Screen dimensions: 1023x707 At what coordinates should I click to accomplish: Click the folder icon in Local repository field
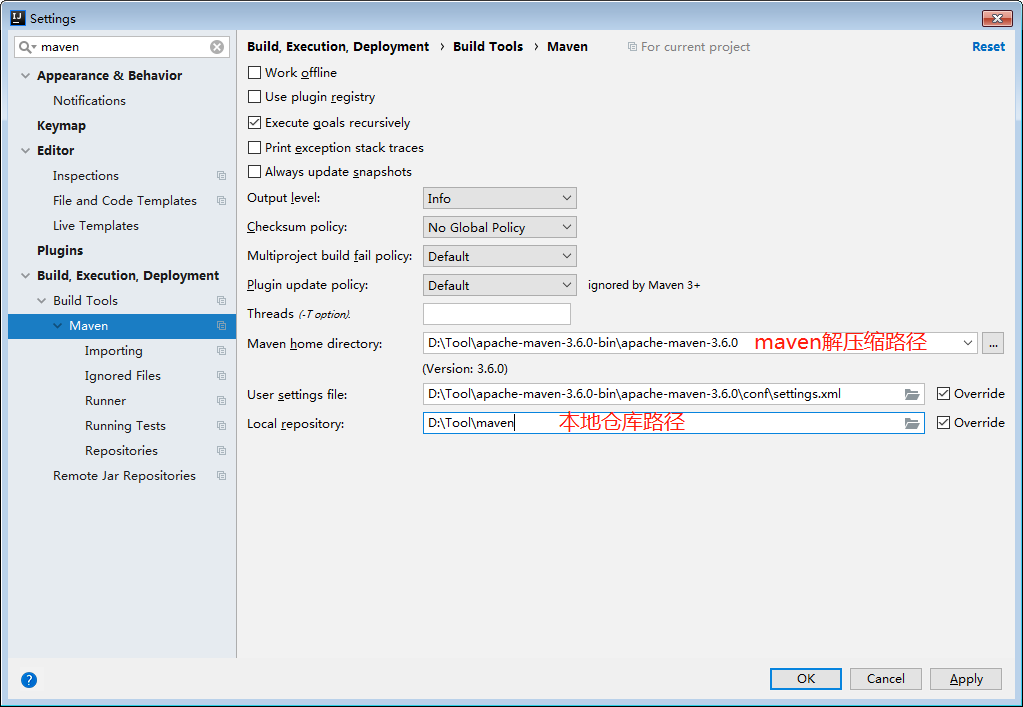[912, 423]
